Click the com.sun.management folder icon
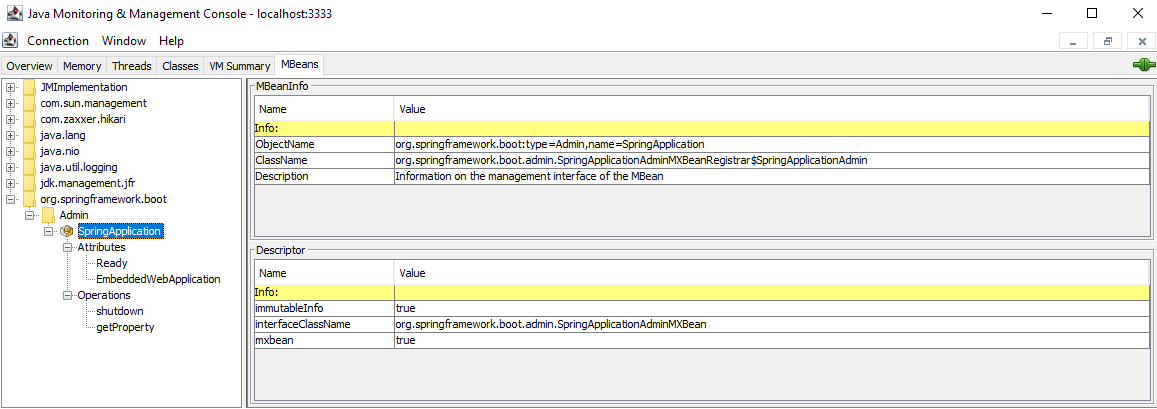The width and height of the screenshot is (1157, 409). [x=30, y=103]
